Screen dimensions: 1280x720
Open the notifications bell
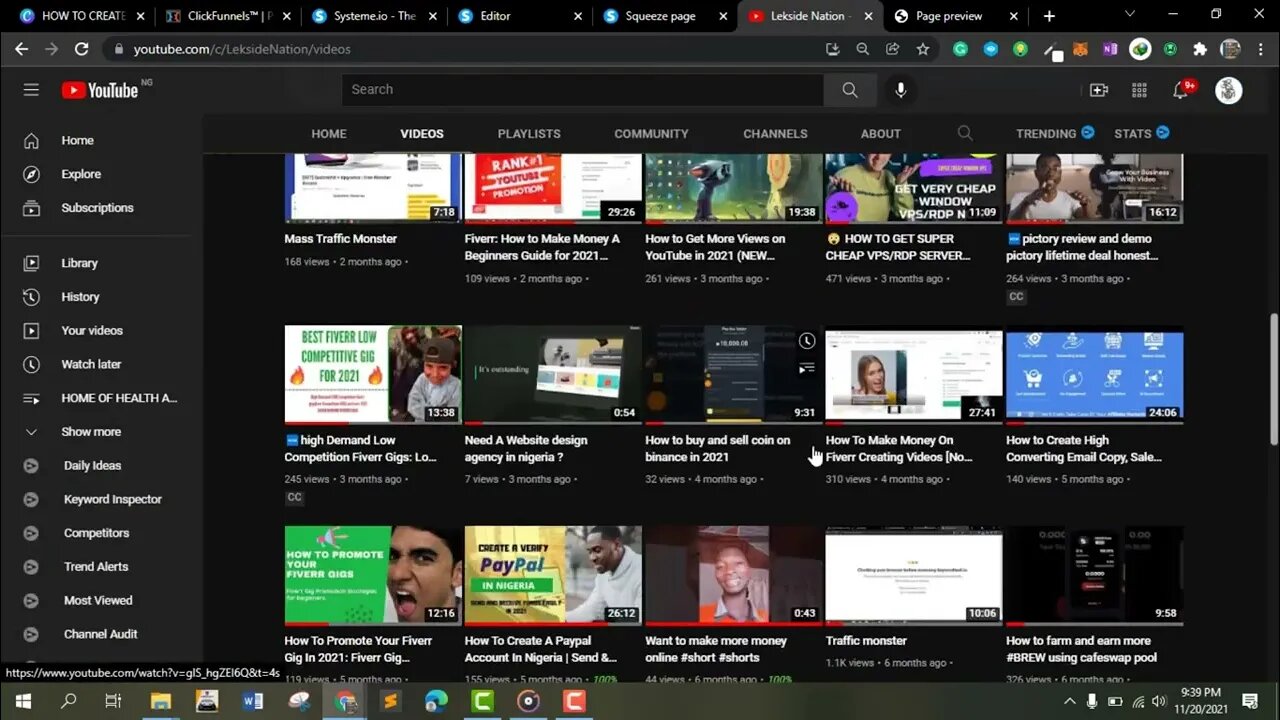point(1181,90)
